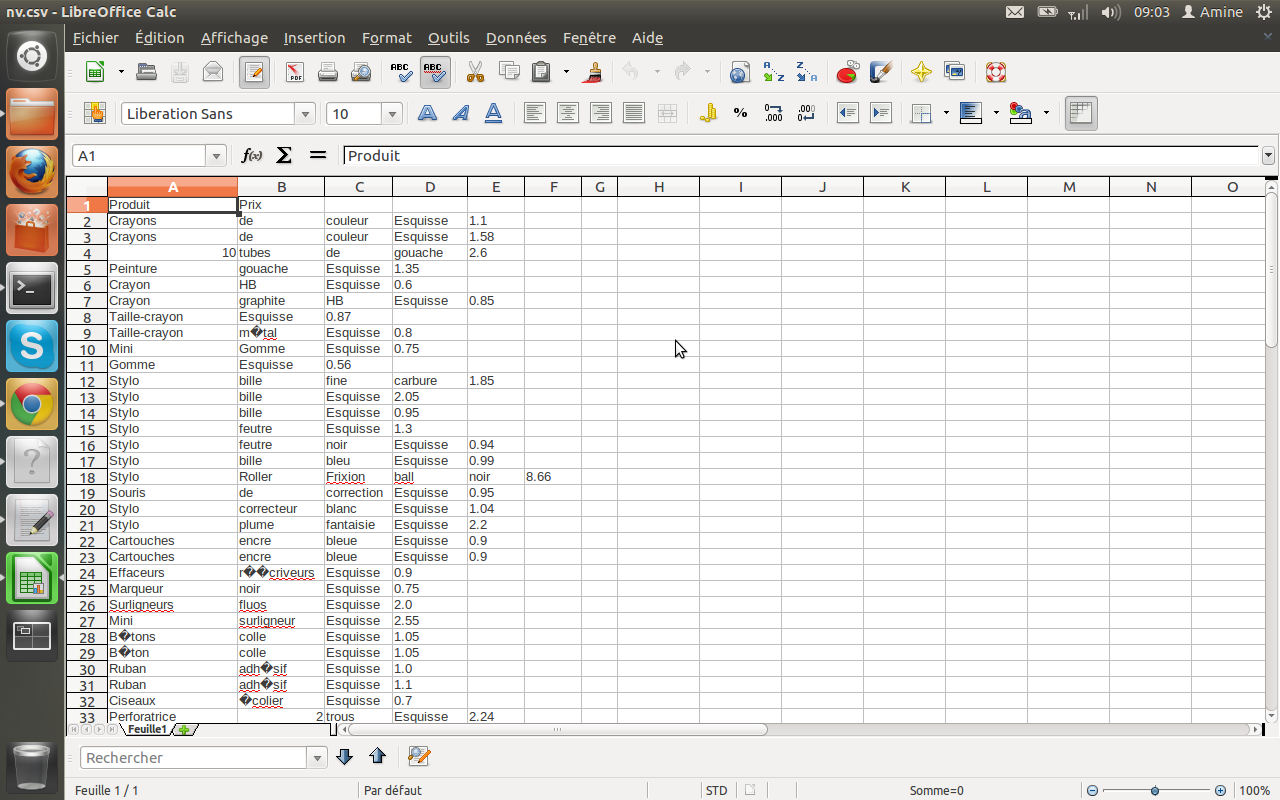Select column header B

[281, 187]
